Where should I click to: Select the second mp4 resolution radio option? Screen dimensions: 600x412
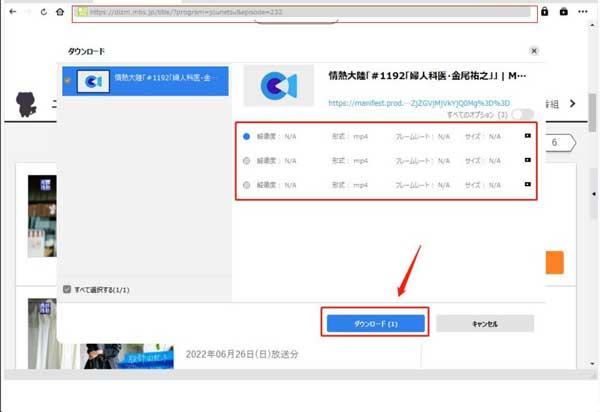tap(246, 161)
